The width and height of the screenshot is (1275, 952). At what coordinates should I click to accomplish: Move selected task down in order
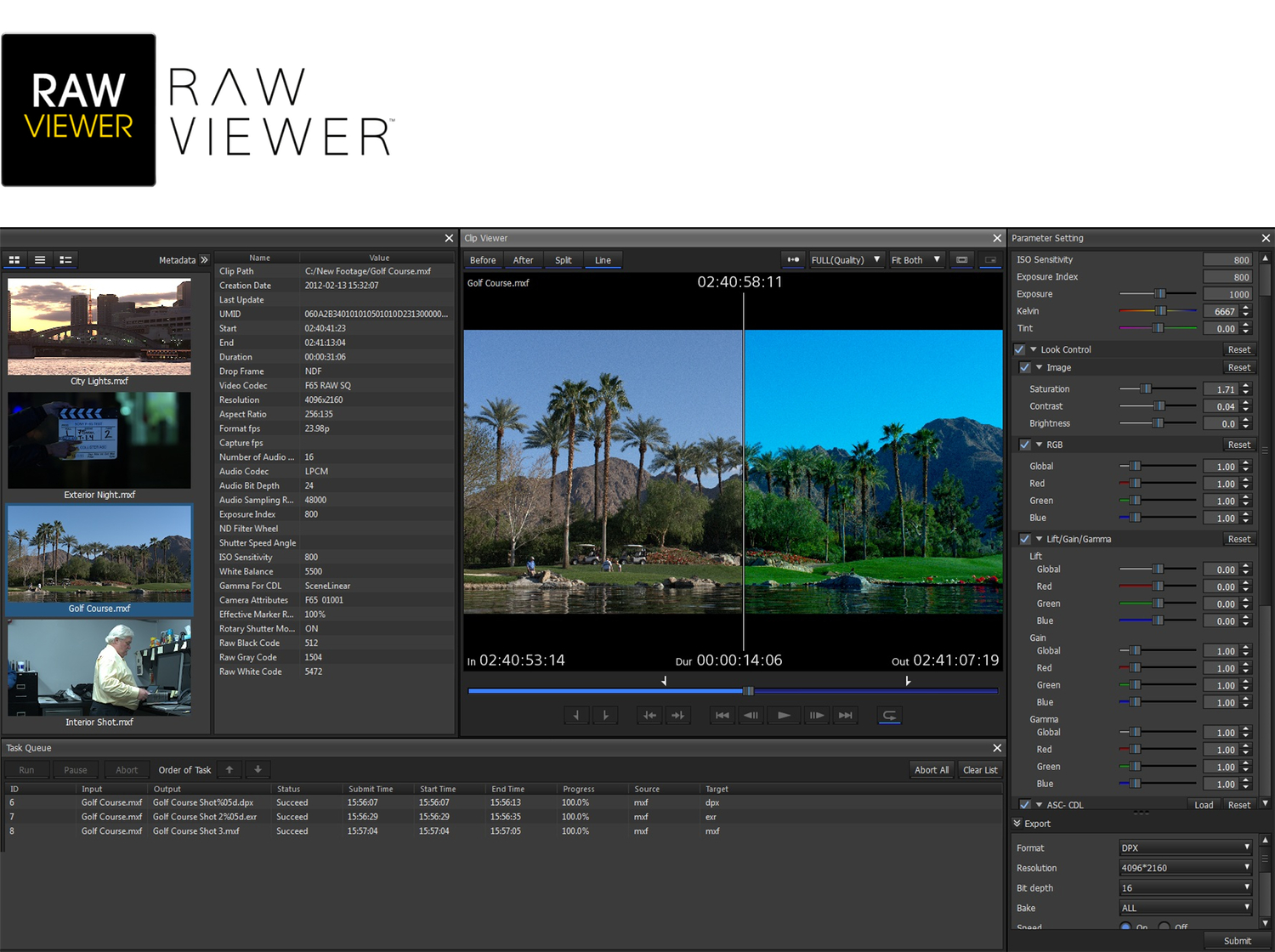click(x=258, y=770)
